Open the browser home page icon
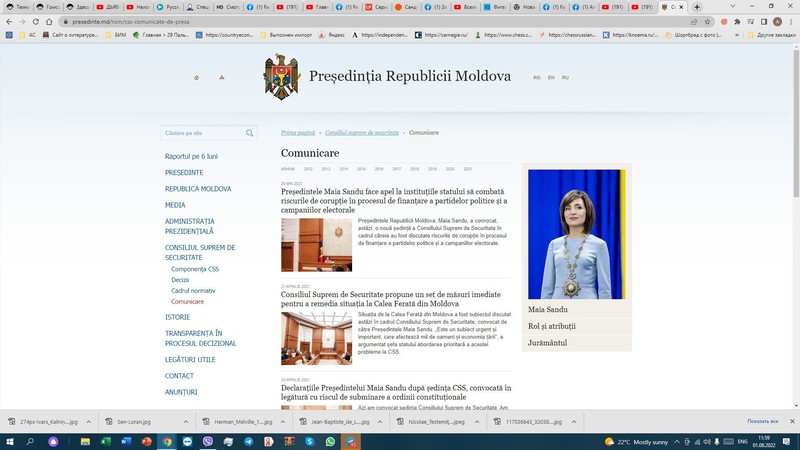 coord(49,22)
